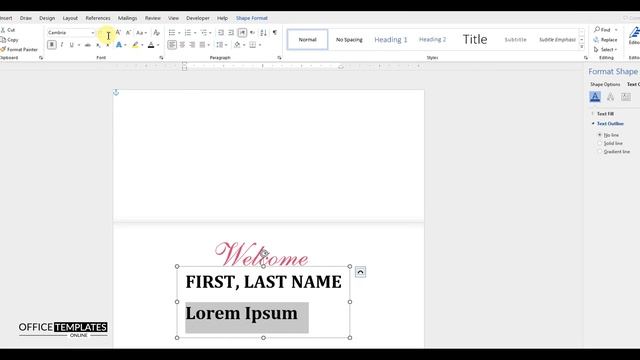Open line and paragraph spacing
The height and width of the screenshot is (360, 640).
tap(220, 45)
